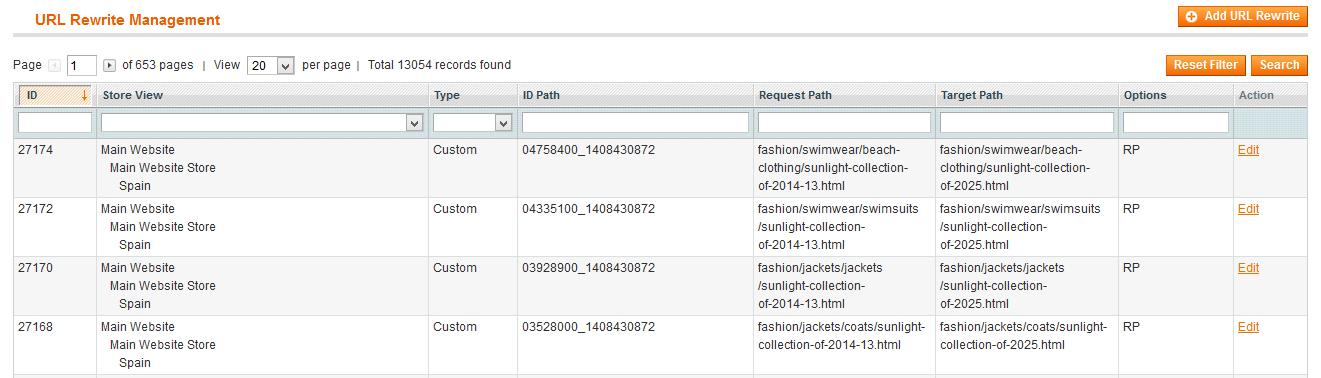
Task: Go to next page arrow icon
Action: point(110,66)
